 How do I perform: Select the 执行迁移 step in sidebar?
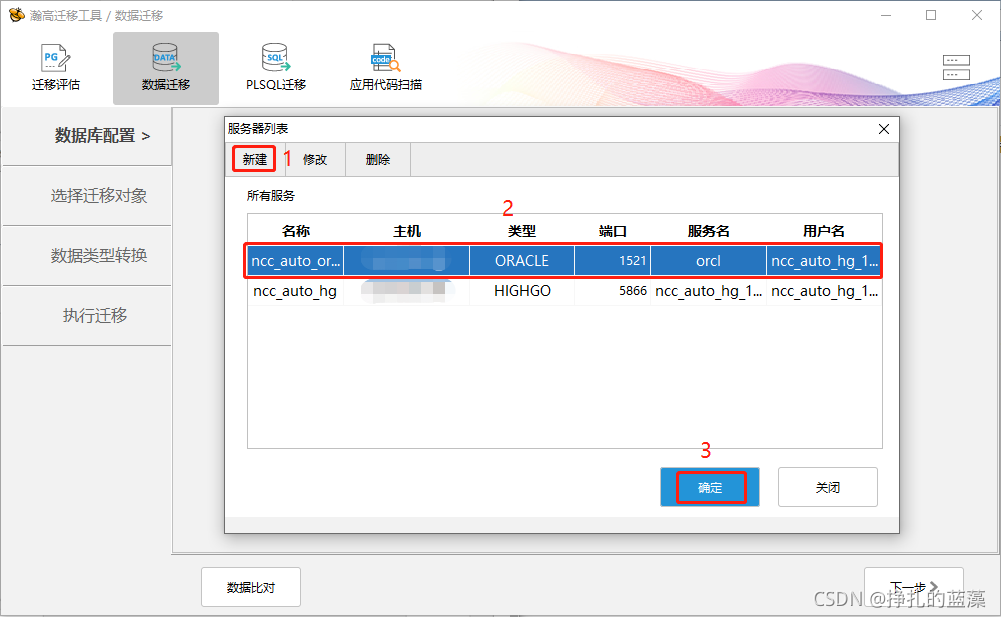click(x=87, y=316)
